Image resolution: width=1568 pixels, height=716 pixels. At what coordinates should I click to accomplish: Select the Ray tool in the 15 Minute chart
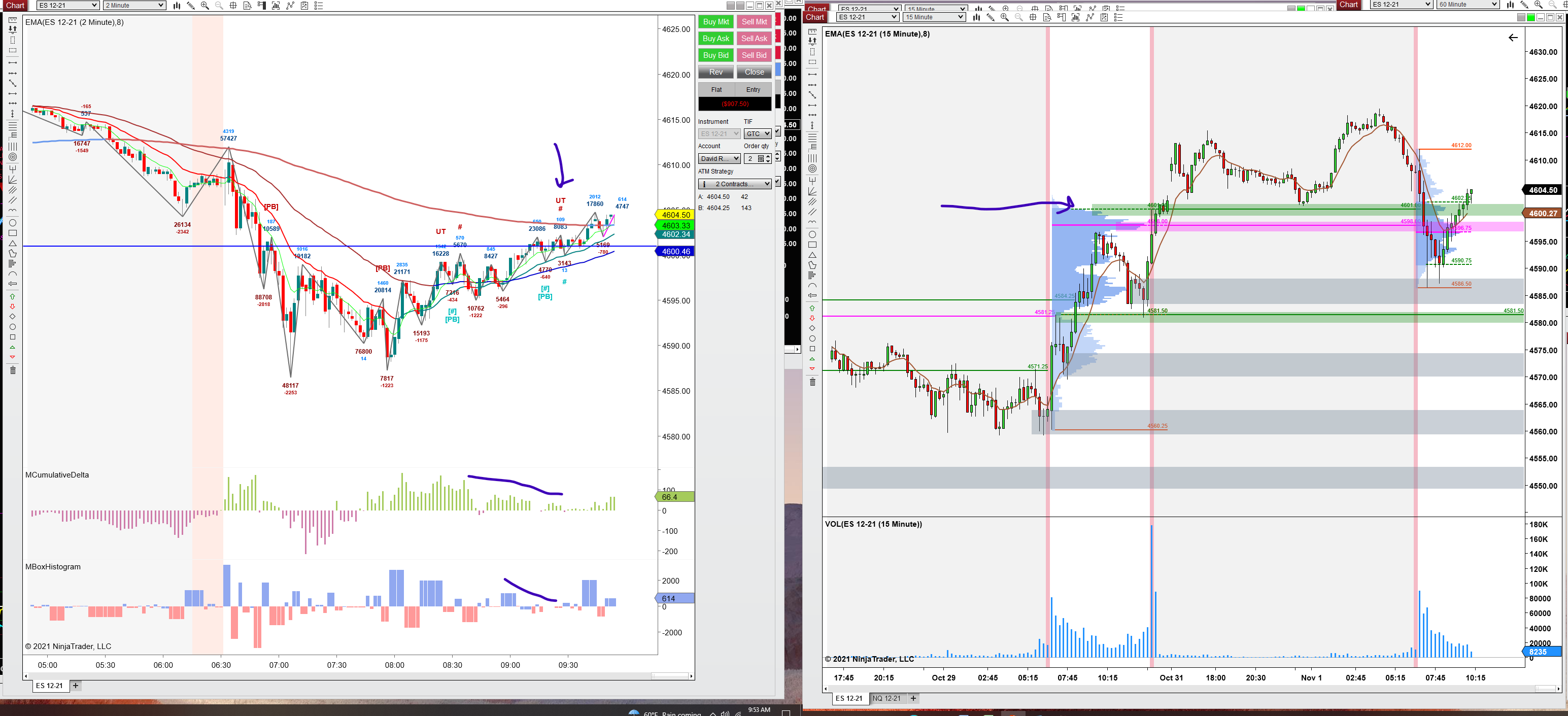pos(812,85)
